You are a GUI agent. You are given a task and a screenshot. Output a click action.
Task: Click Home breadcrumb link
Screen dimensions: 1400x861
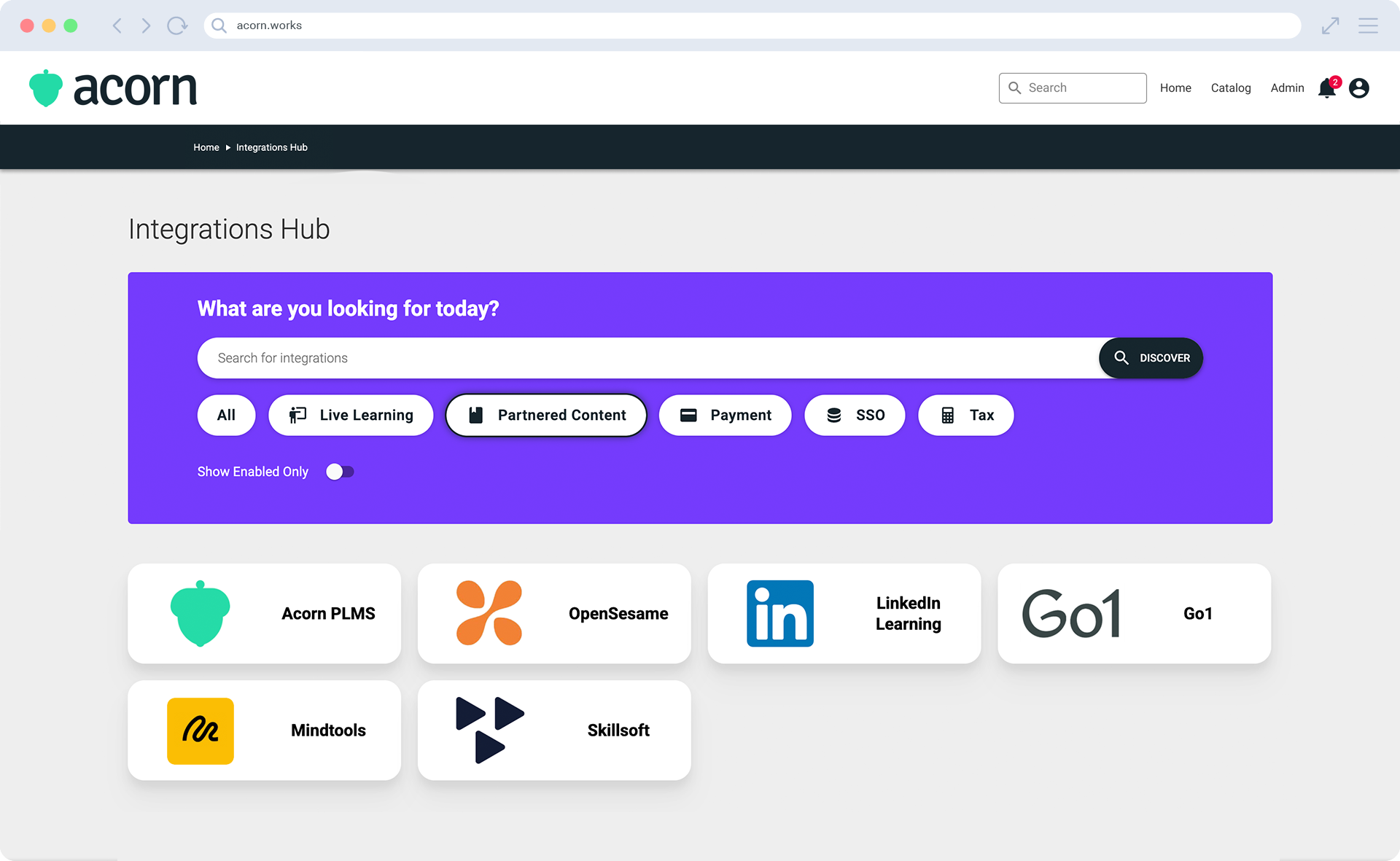[206, 147]
